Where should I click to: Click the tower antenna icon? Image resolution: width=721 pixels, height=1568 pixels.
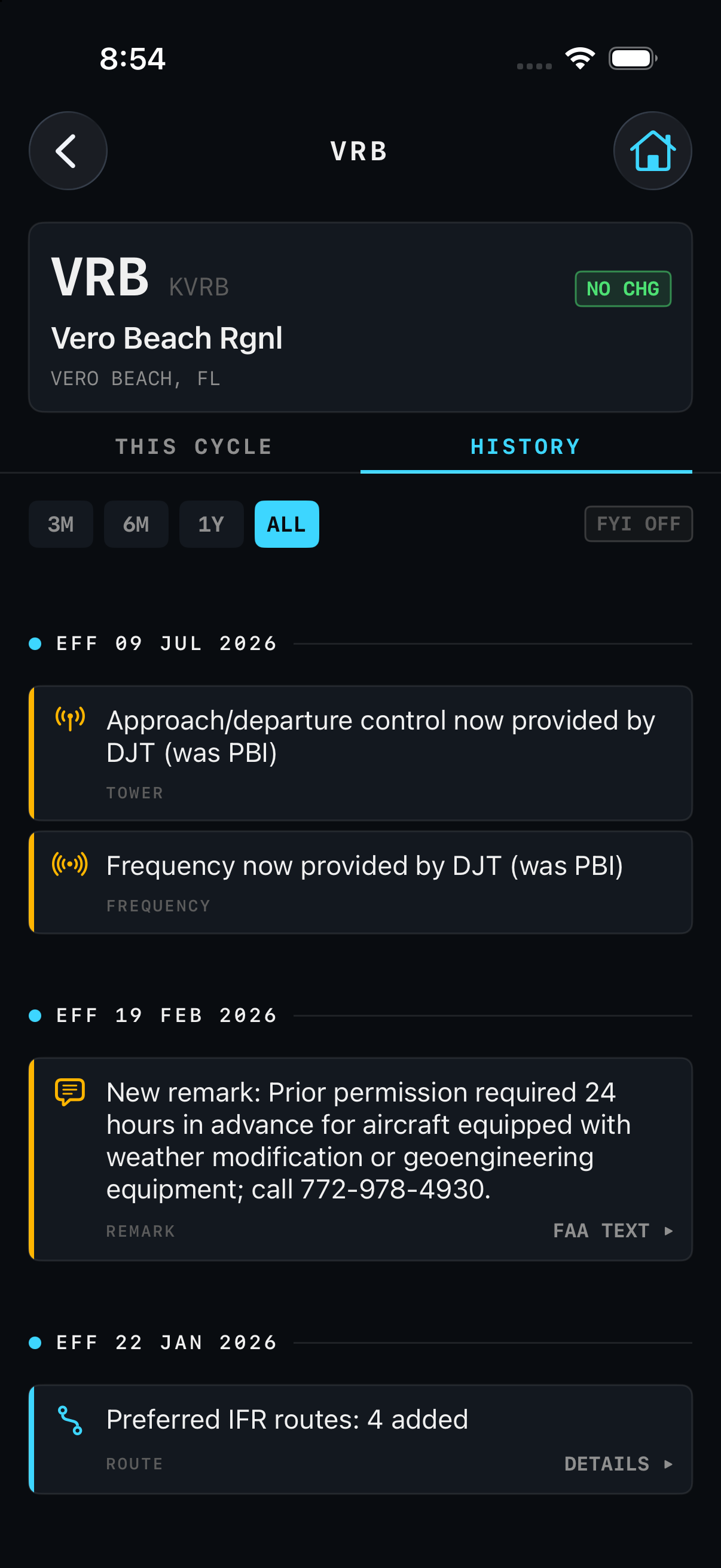(x=70, y=719)
